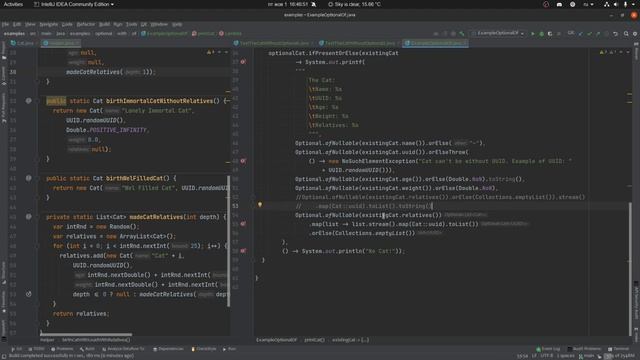Click the Git push arrow icon
The width and height of the screenshot is (640, 360).
(x=598, y=33)
